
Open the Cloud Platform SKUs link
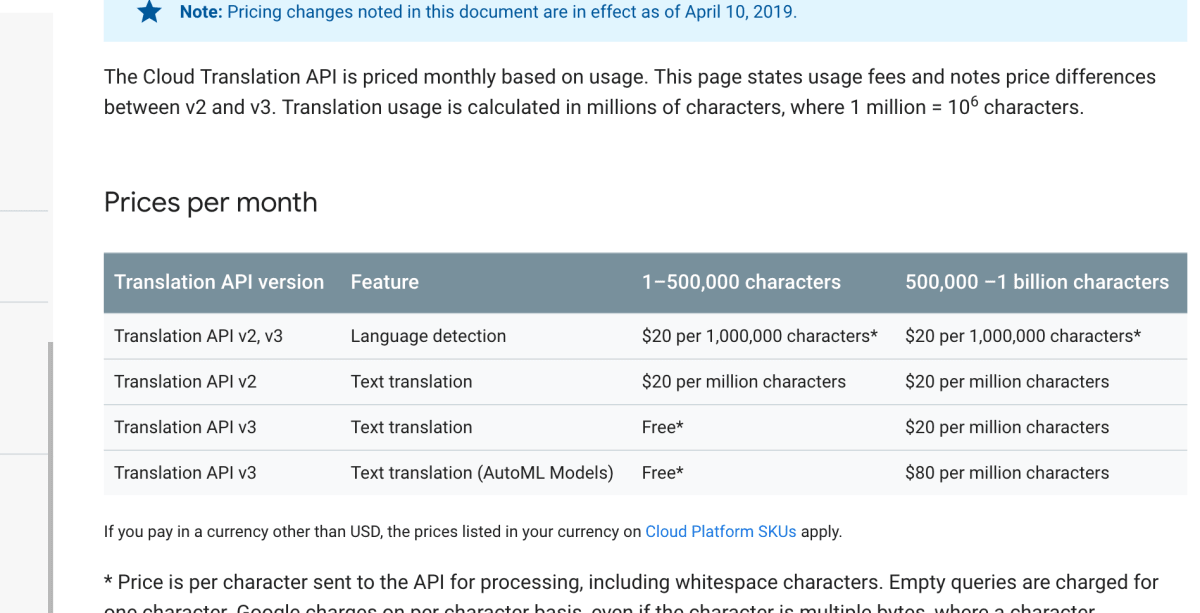point(721,532)
